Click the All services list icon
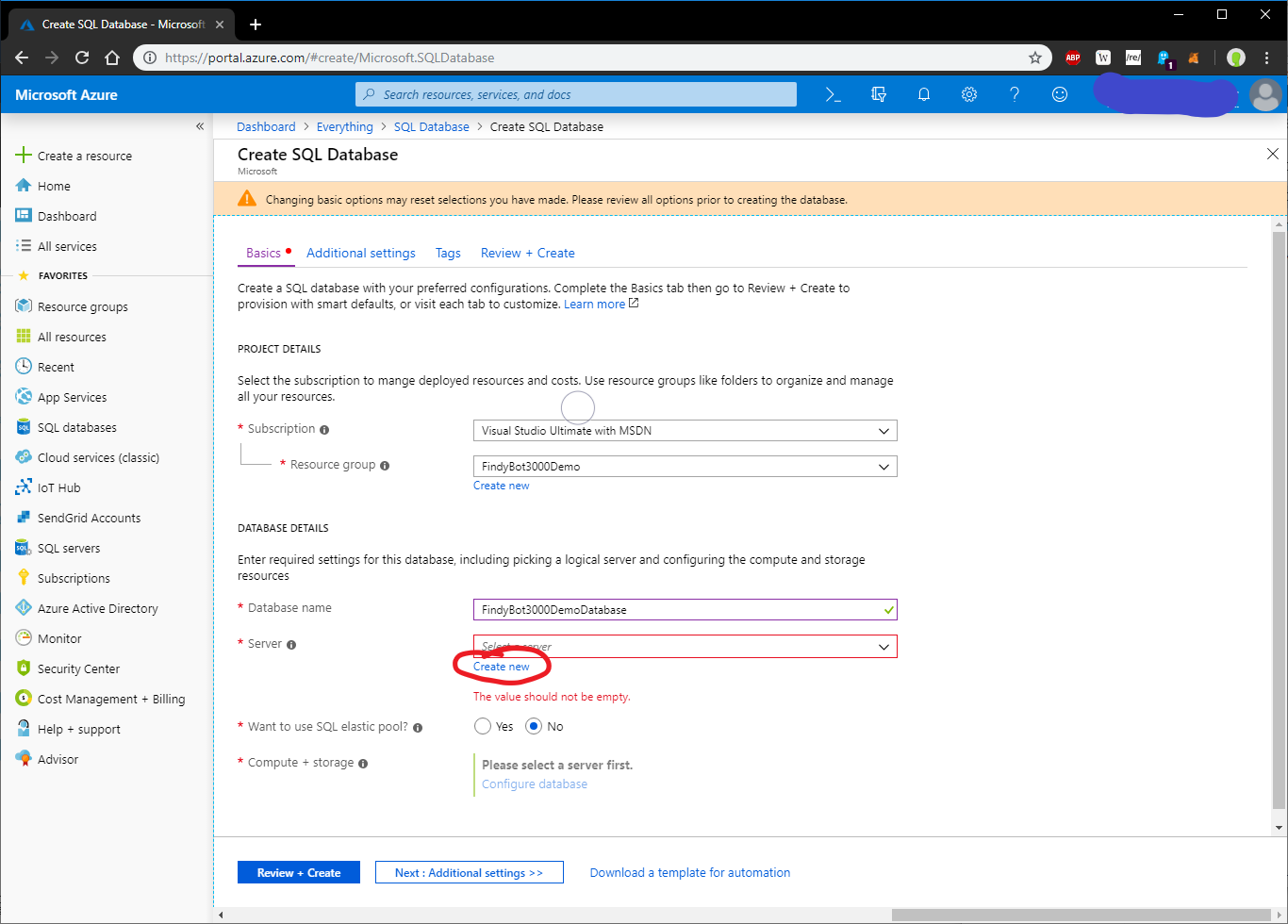Image resolution: width=1288 pixels, height=924 pixels. point(24,246)
